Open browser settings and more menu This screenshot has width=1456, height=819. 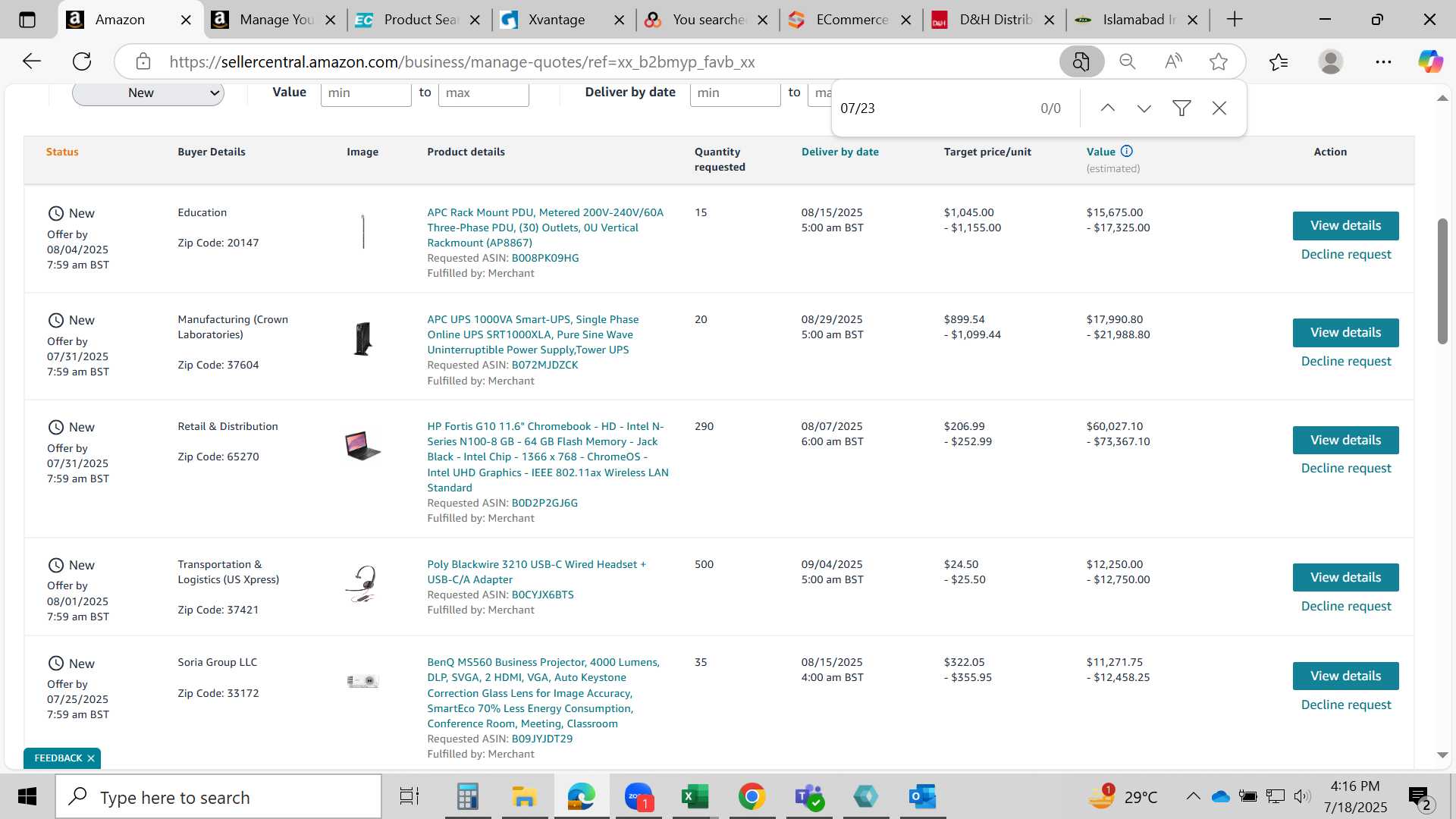(1383, 61)
